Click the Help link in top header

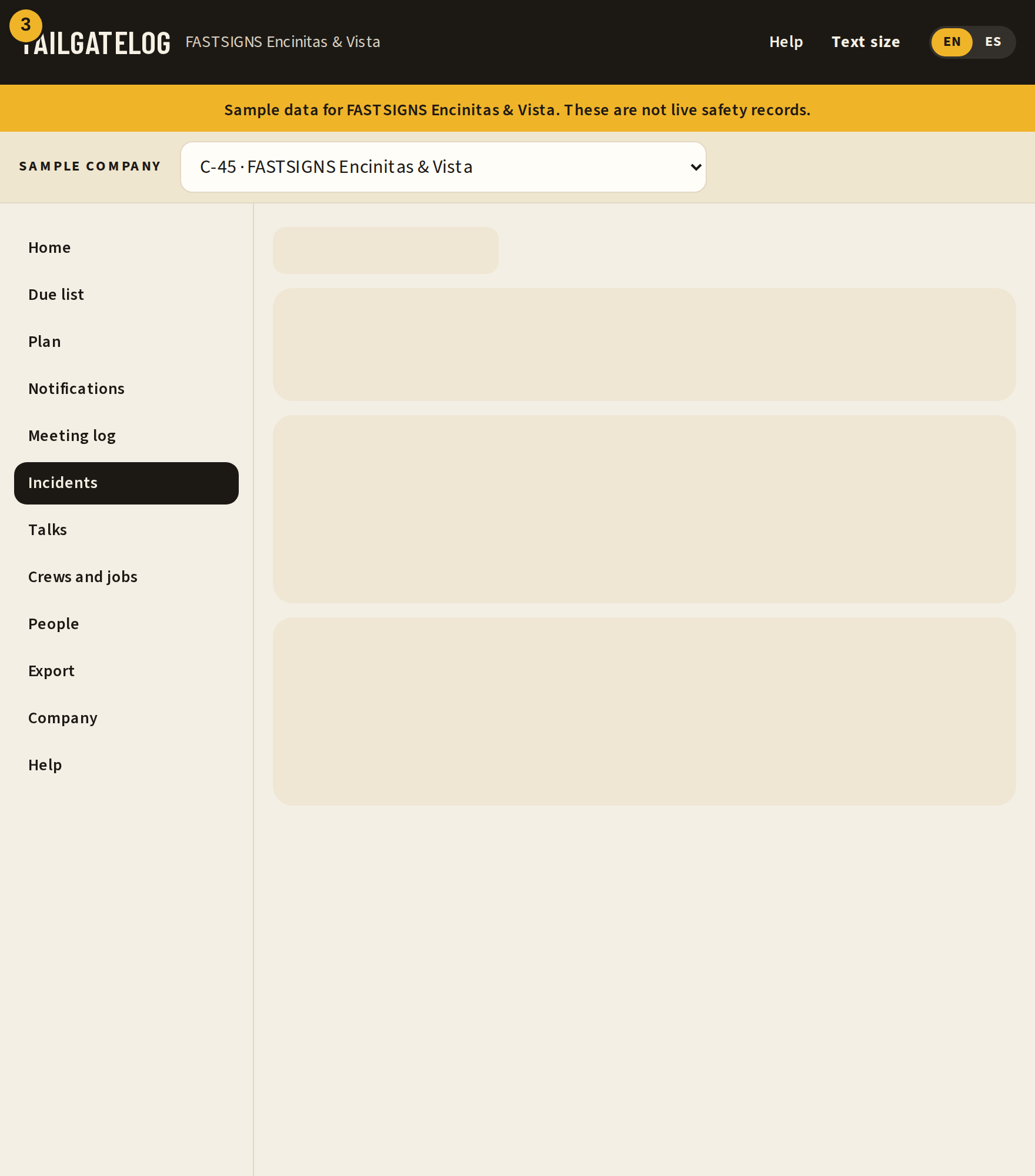coord(786,42)
